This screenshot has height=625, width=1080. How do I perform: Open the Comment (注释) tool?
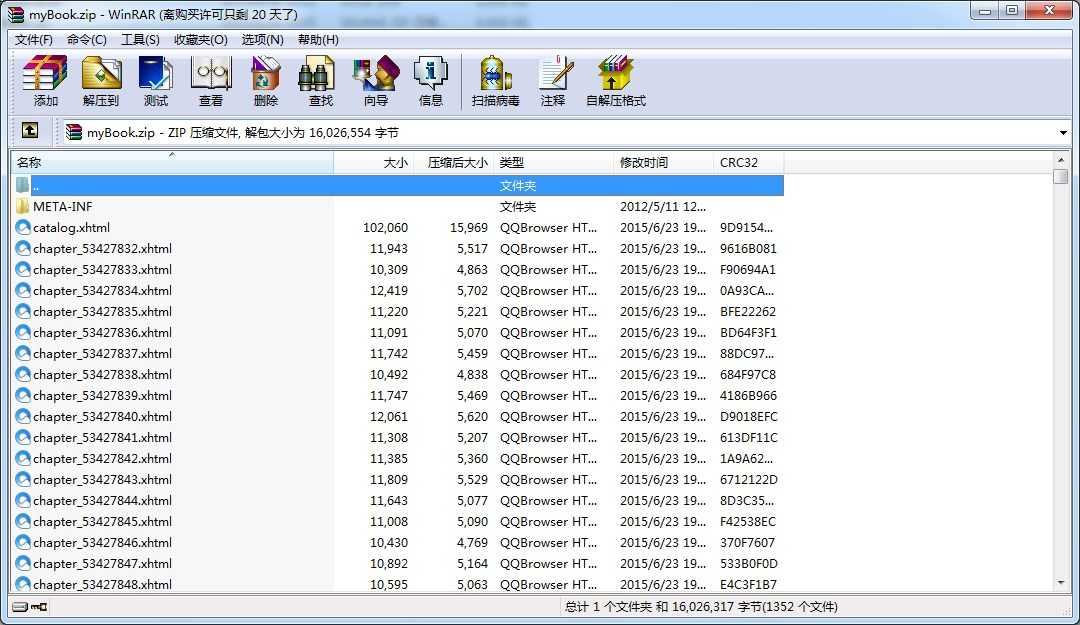point(554,73)
